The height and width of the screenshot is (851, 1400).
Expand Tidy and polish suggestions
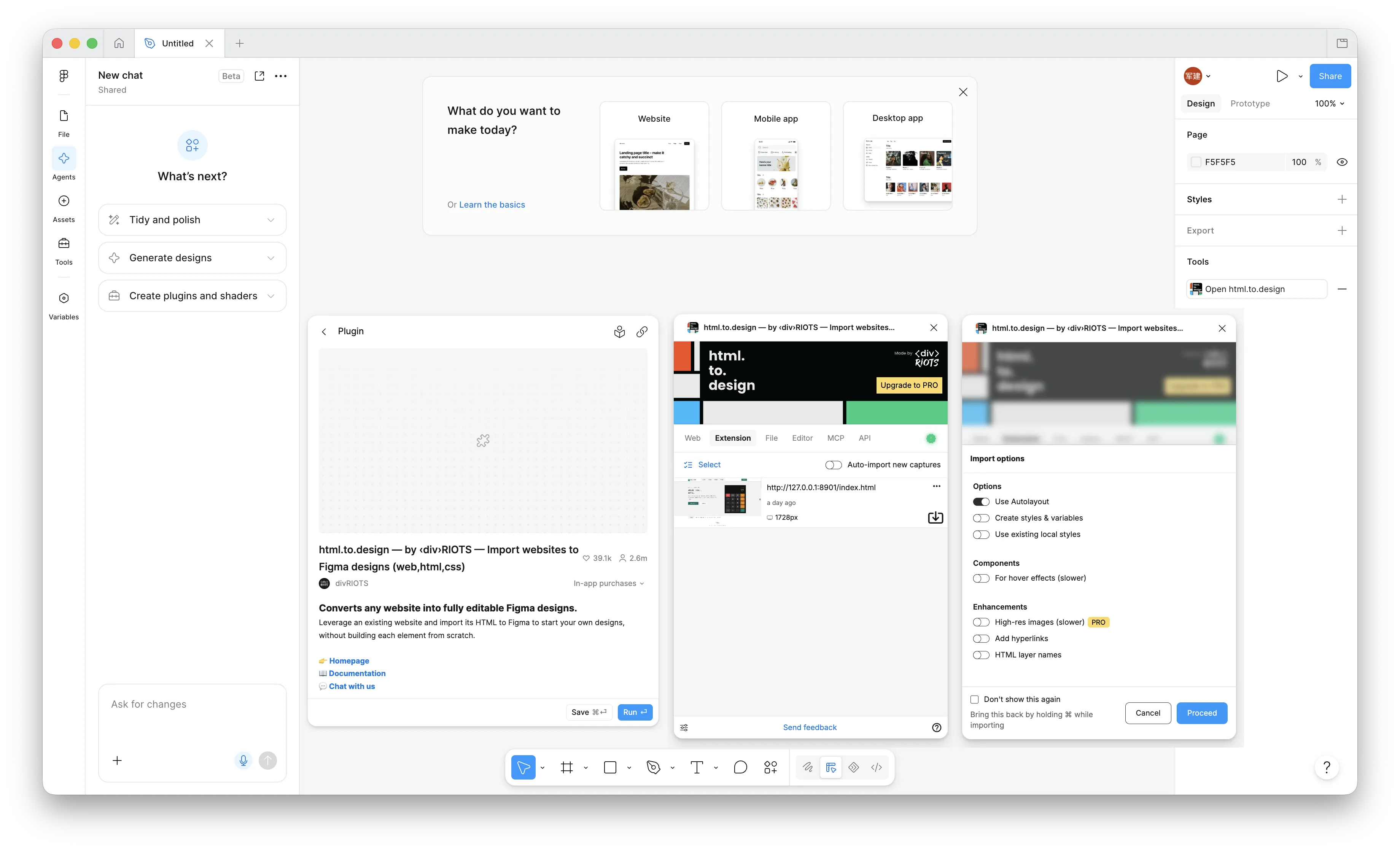pos(192,220)
